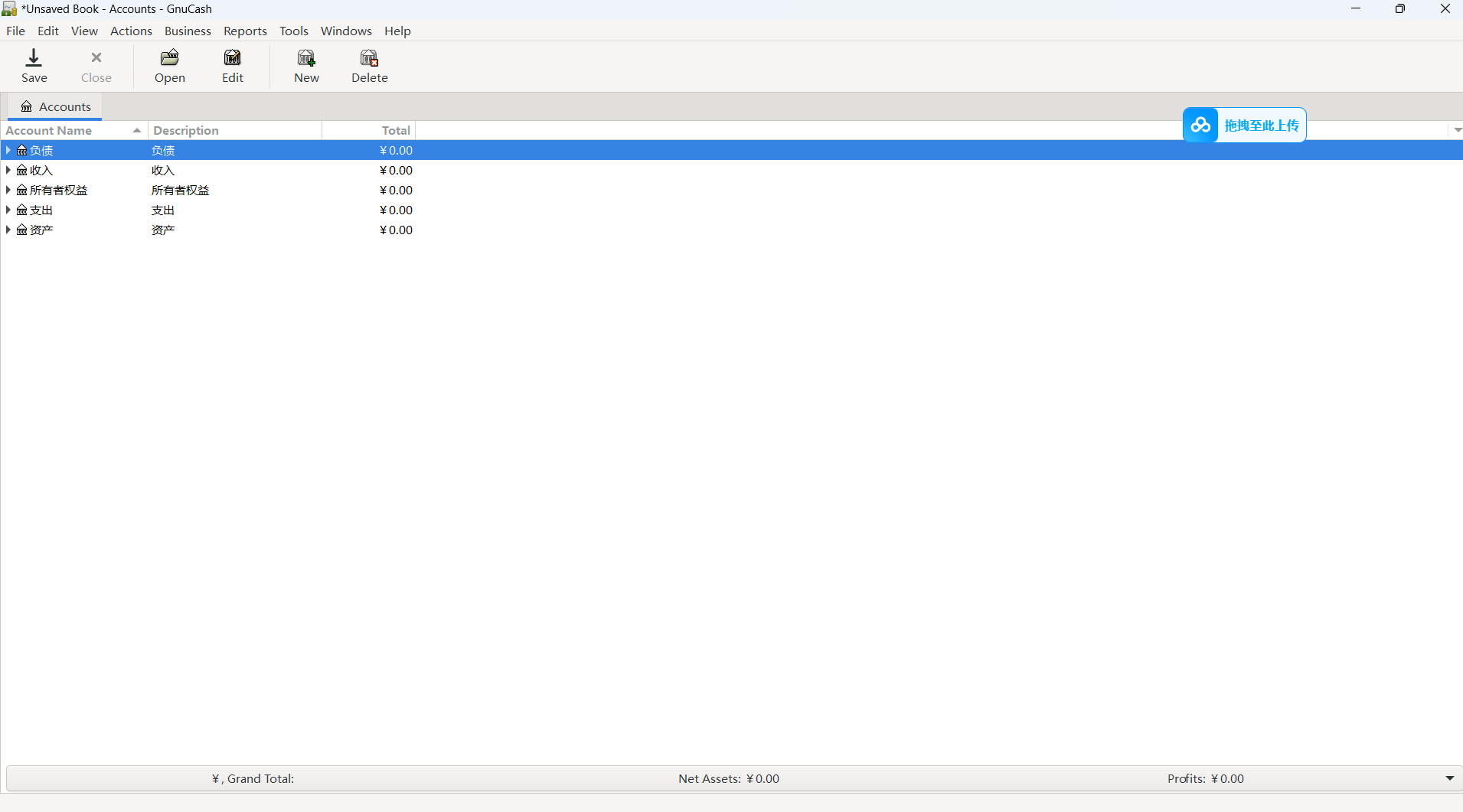Minimize the GnuCash window

[1356, 9]
